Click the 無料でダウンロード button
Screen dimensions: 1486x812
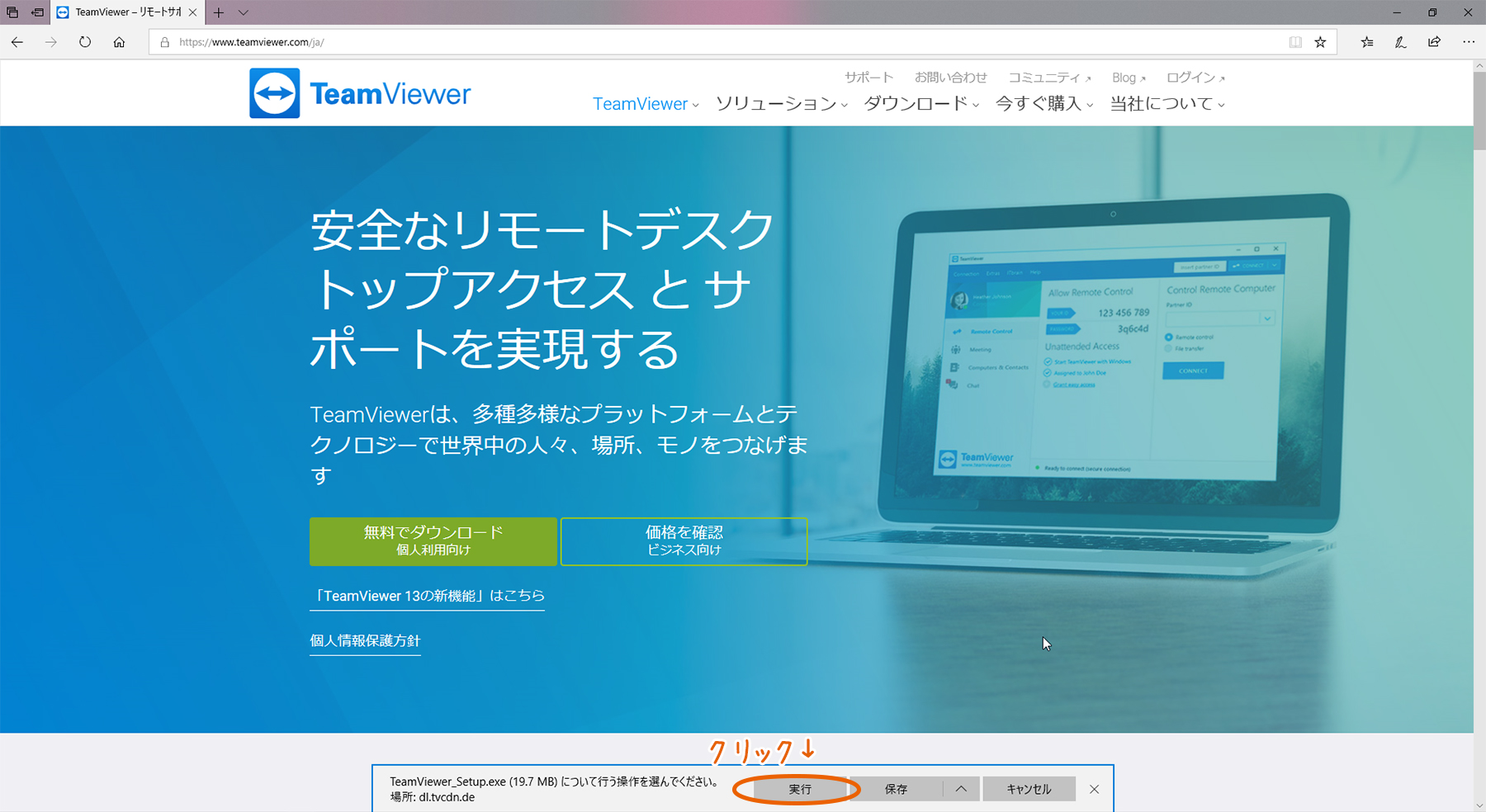pyautogui.click(x=433, y=541)
